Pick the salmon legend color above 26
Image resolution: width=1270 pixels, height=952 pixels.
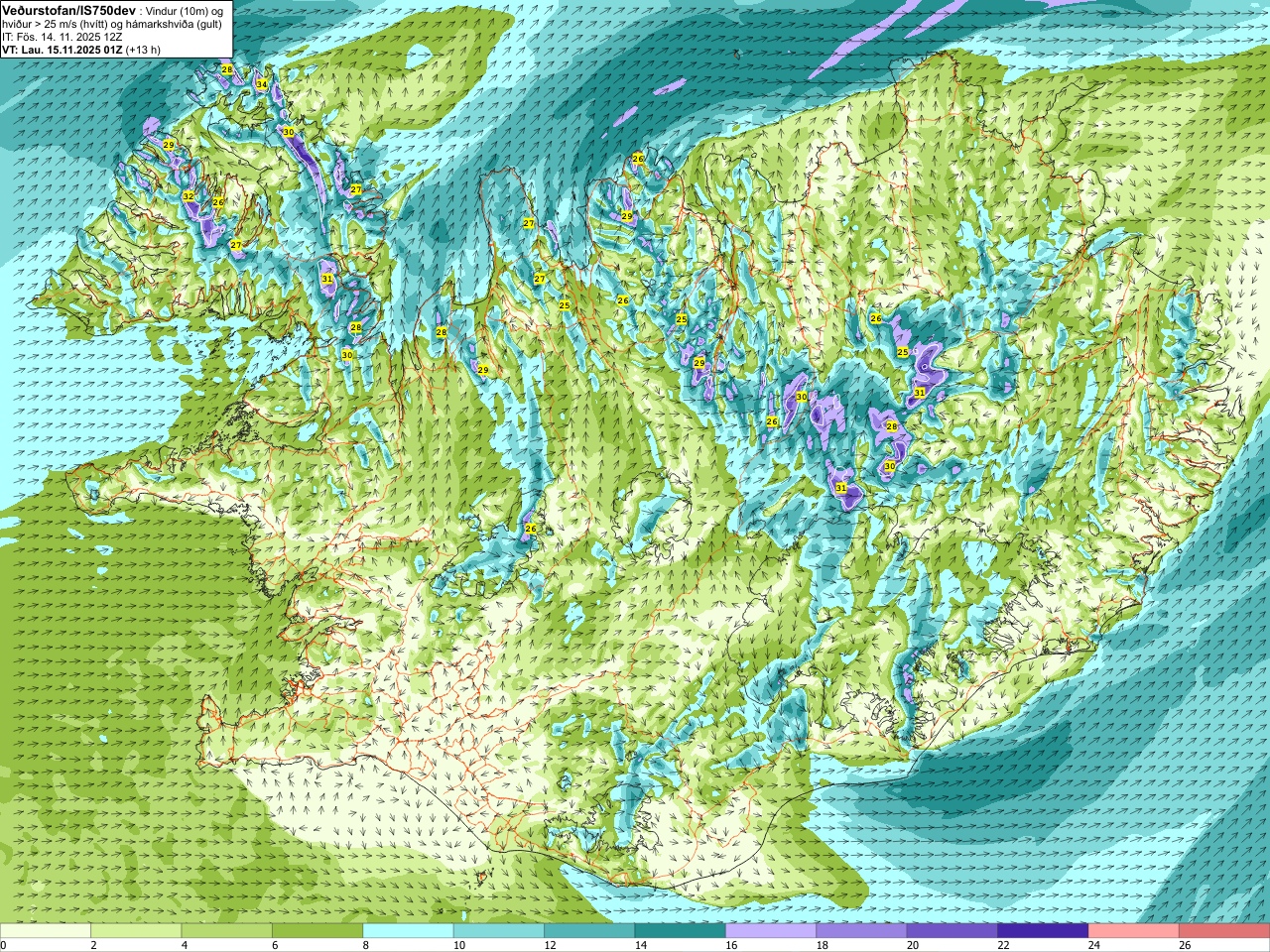[x=1224, y=931]
